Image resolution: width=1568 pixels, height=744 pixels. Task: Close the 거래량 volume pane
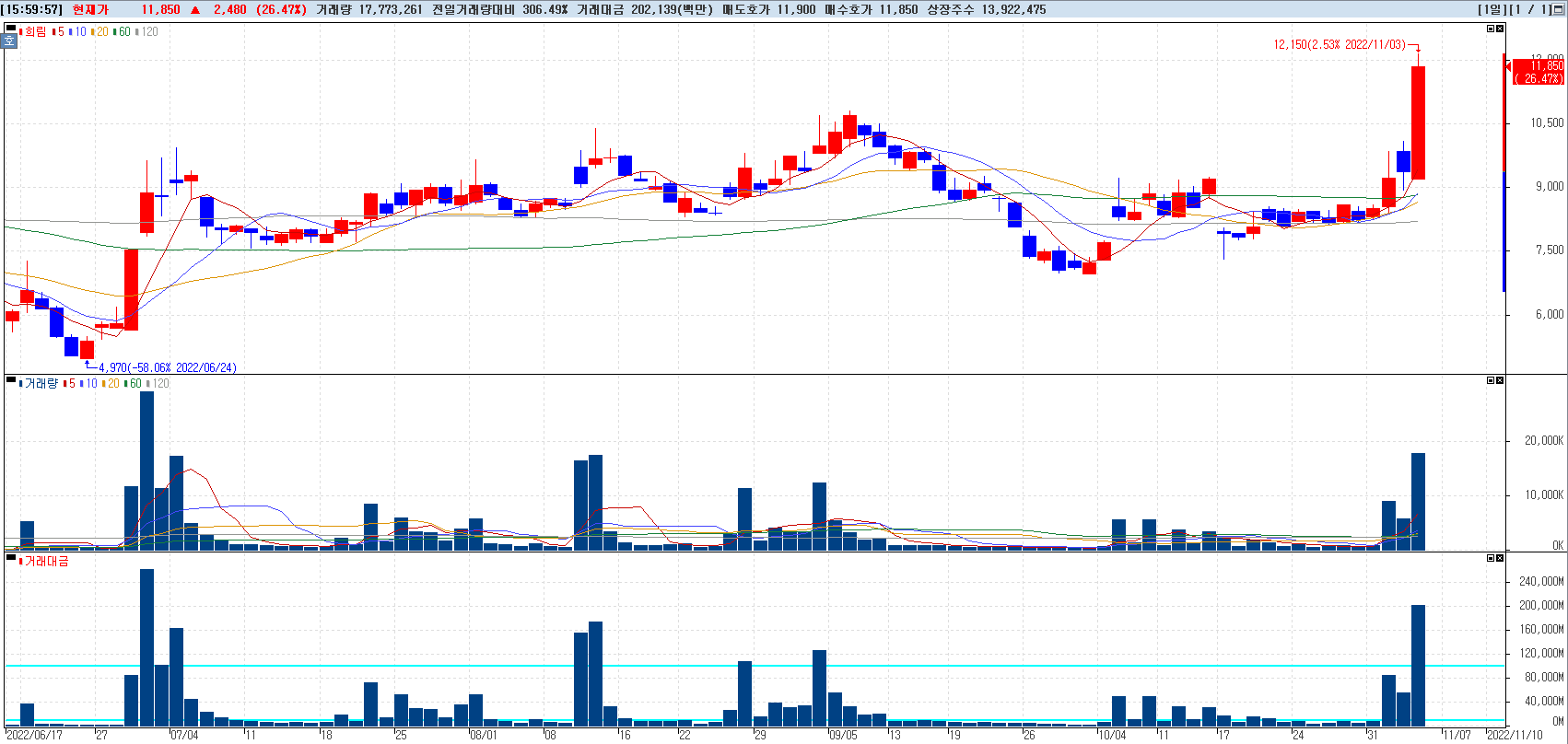[1500, 380]
